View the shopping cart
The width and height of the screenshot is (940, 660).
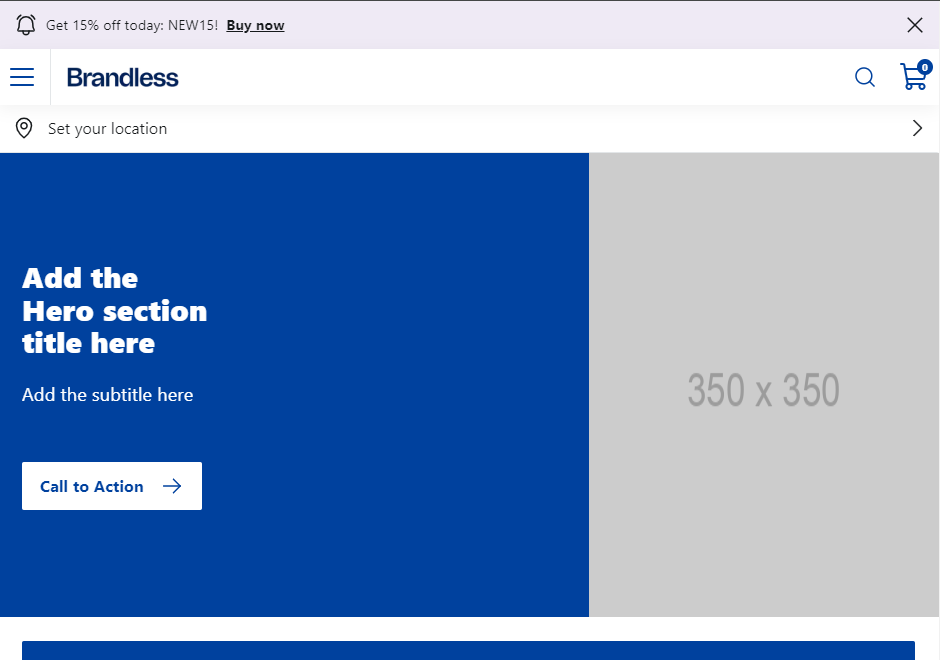[x=915, y=76]
